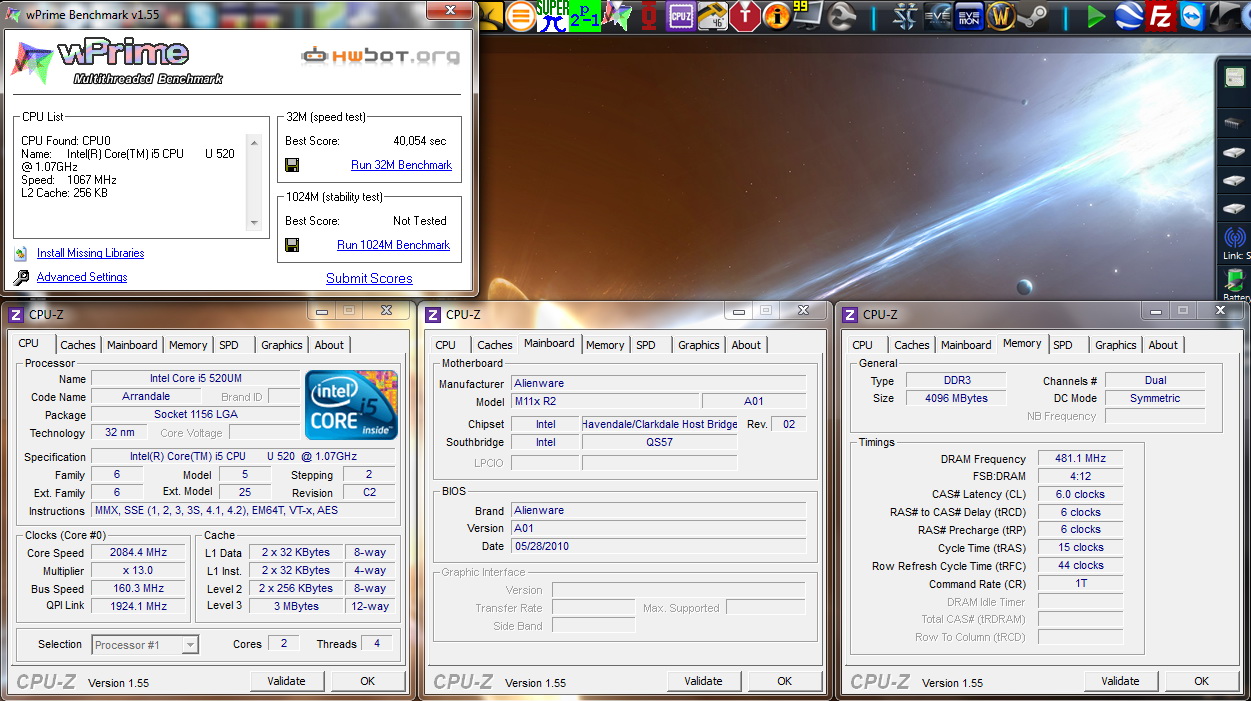The height and width of the screenshot is (701, 1251).
Task: Click the red stop-sign T dock icon
Action: [744, 16]
